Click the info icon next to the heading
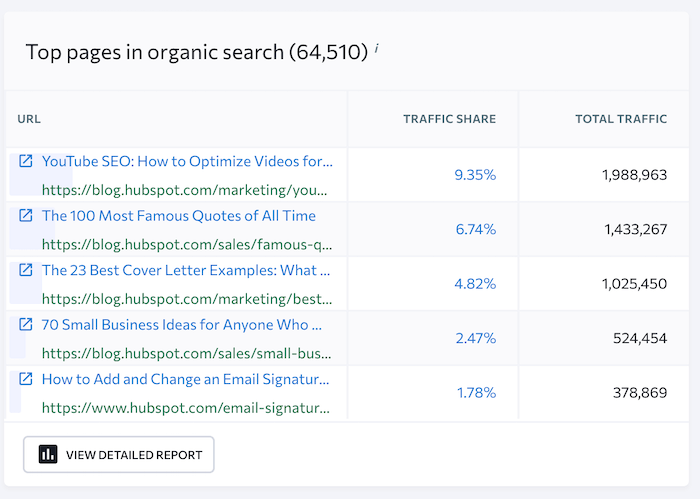This screenshot has height=499, width=700. (376, 48)
